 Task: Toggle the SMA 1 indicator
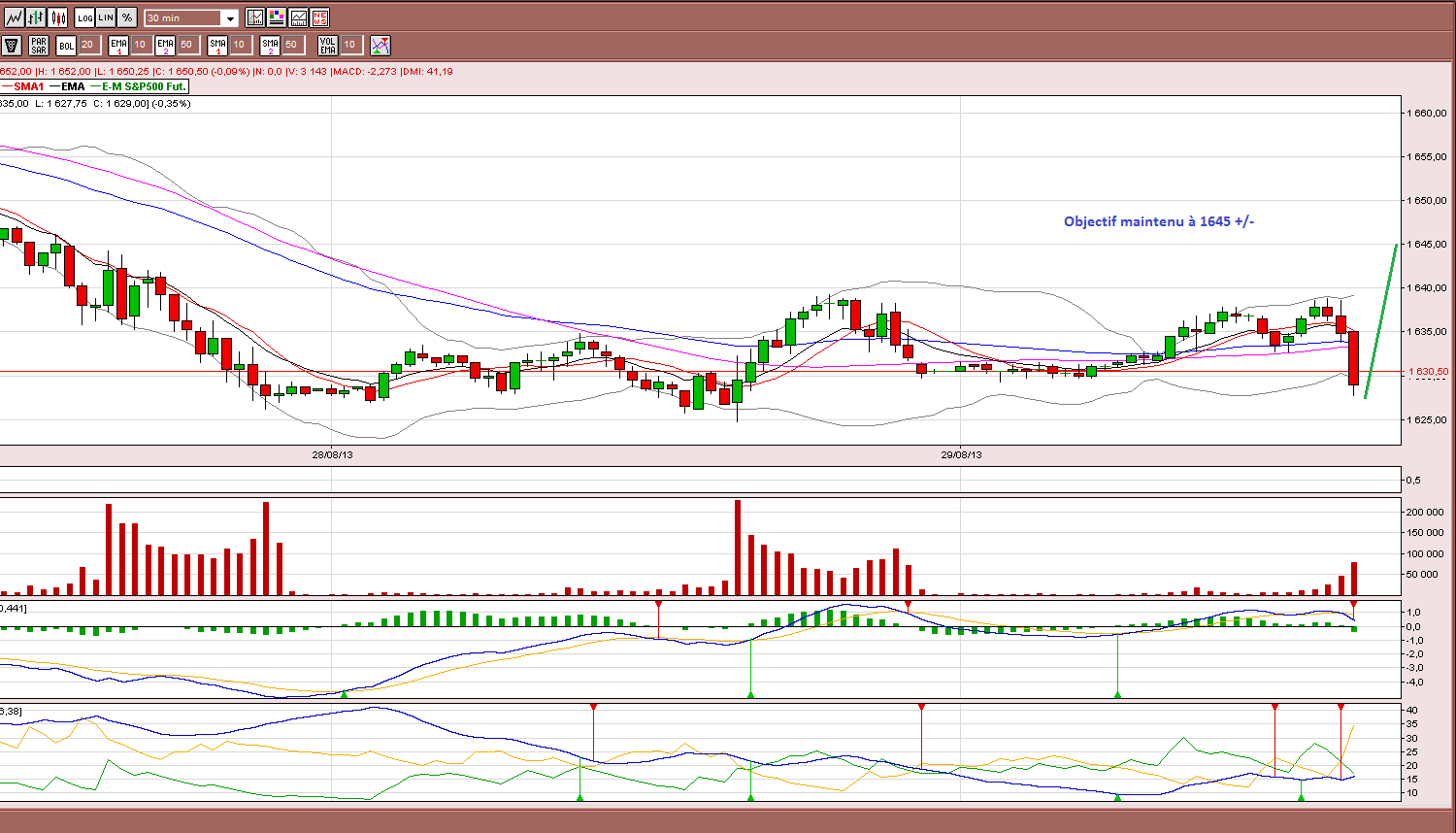(217, 45)
